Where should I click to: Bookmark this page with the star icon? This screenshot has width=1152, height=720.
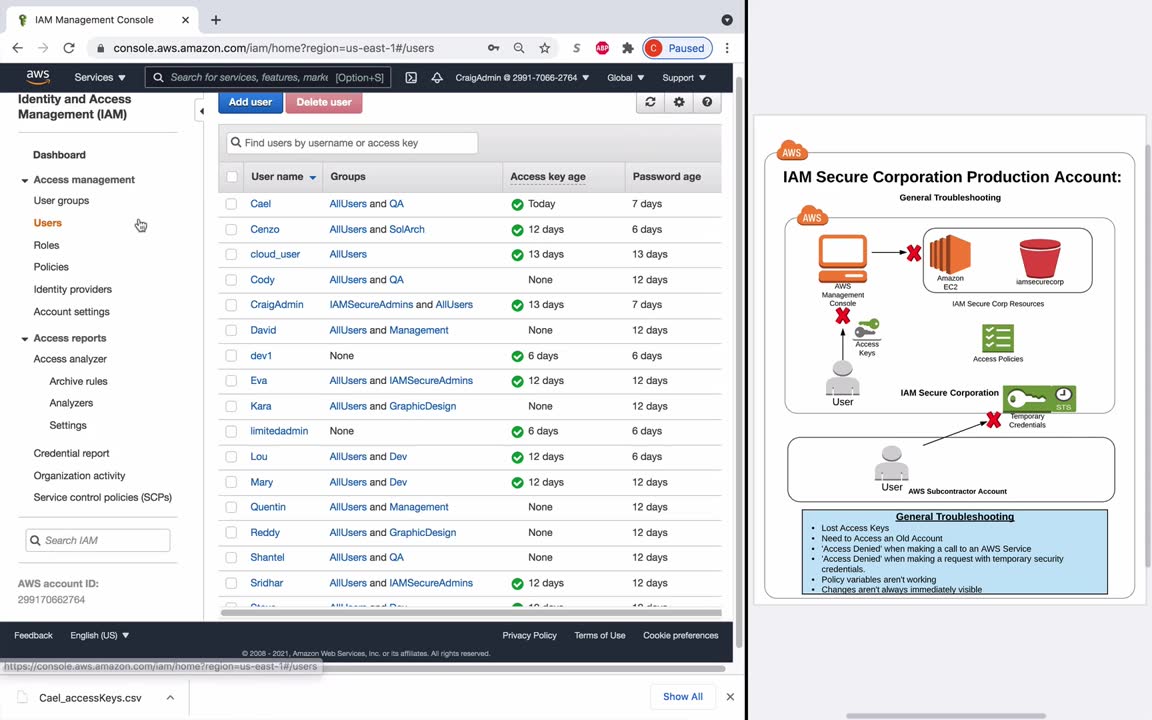544,48
